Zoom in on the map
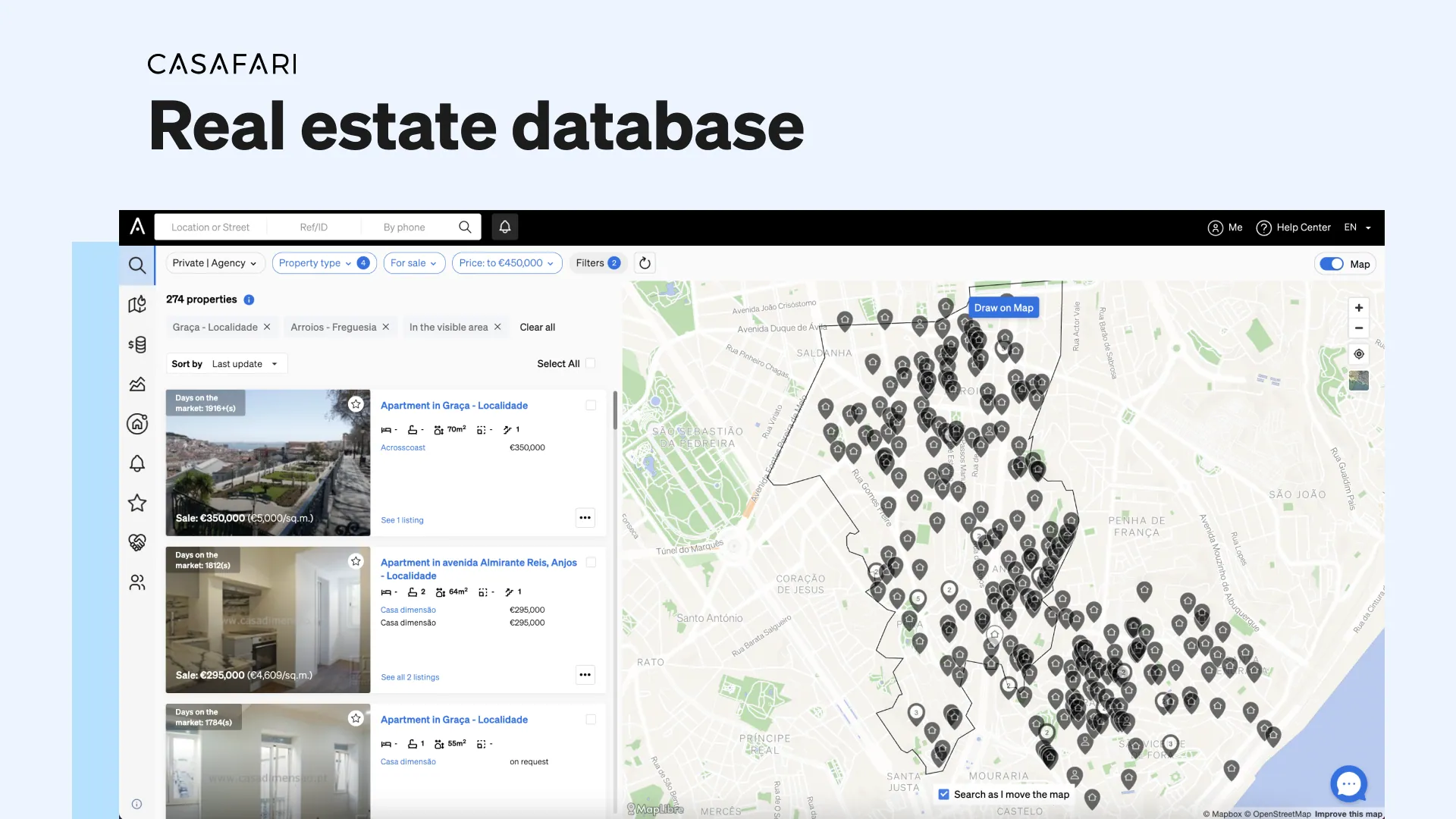The width and height of the screenshot is (1456, 819). point(1359,308)
